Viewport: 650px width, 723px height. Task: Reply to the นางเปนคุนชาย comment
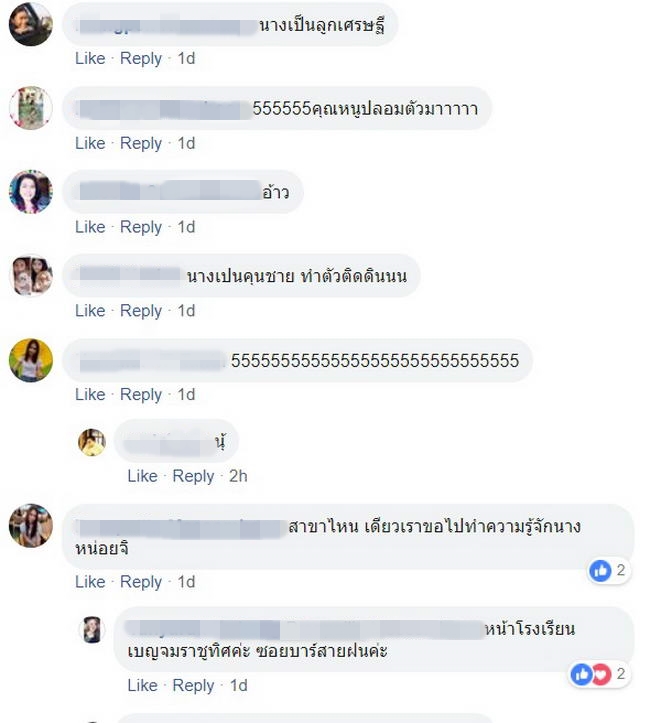[141, 311]
